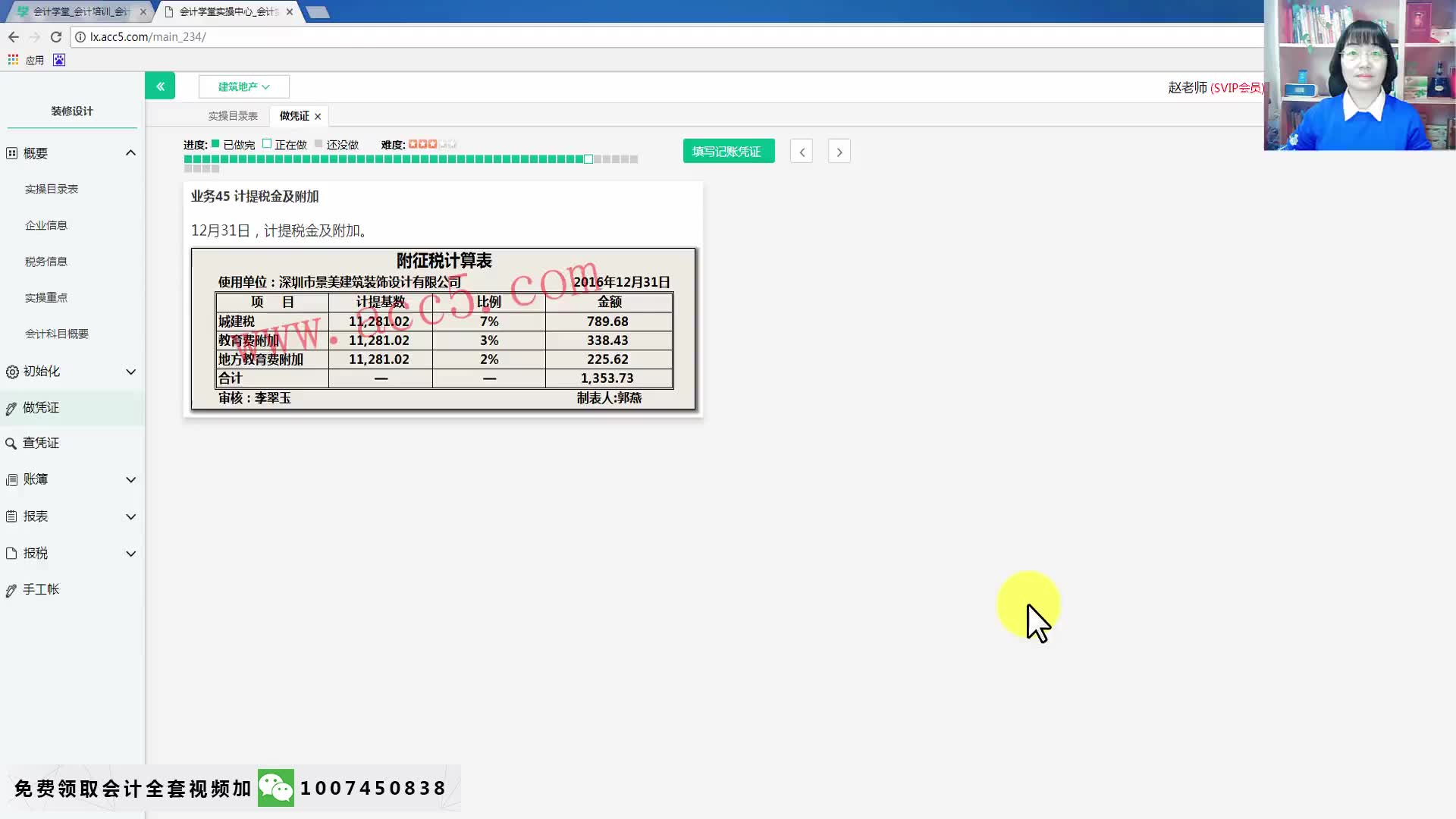Click the 填写记账凭证 button
Screen dimensions: 1456x819
(728, 152)
